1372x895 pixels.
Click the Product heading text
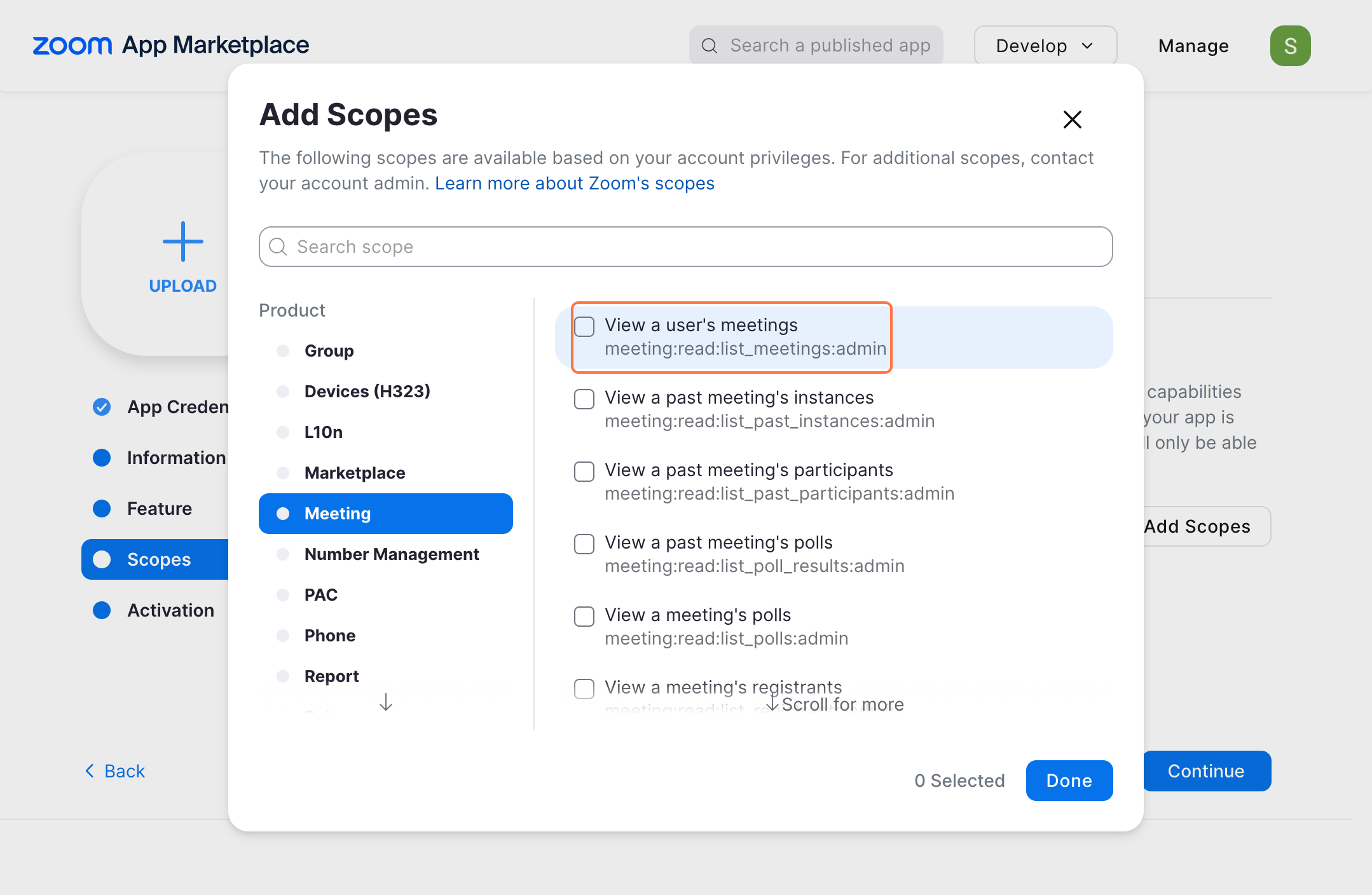(292, 310)
